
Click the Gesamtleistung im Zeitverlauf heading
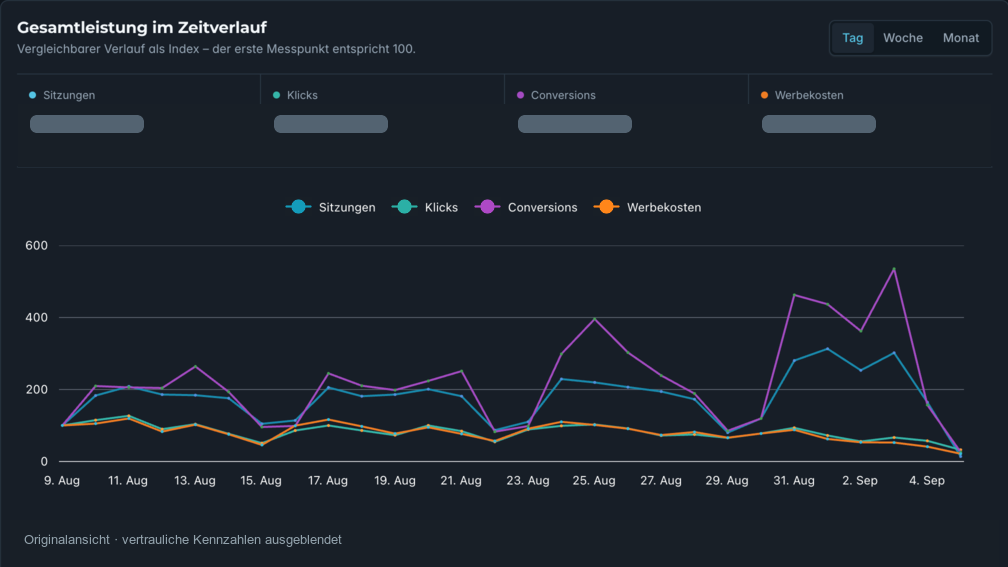coord(141,28)
